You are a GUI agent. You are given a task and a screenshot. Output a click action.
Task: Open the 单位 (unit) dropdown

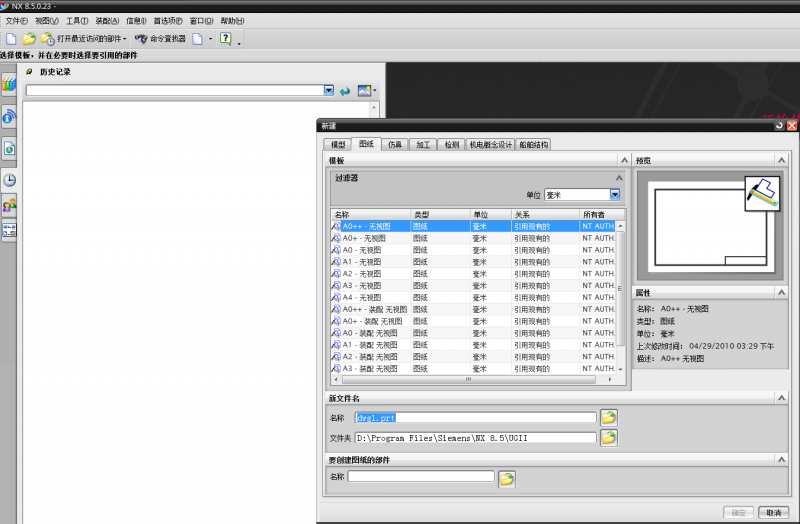point(615,195)
